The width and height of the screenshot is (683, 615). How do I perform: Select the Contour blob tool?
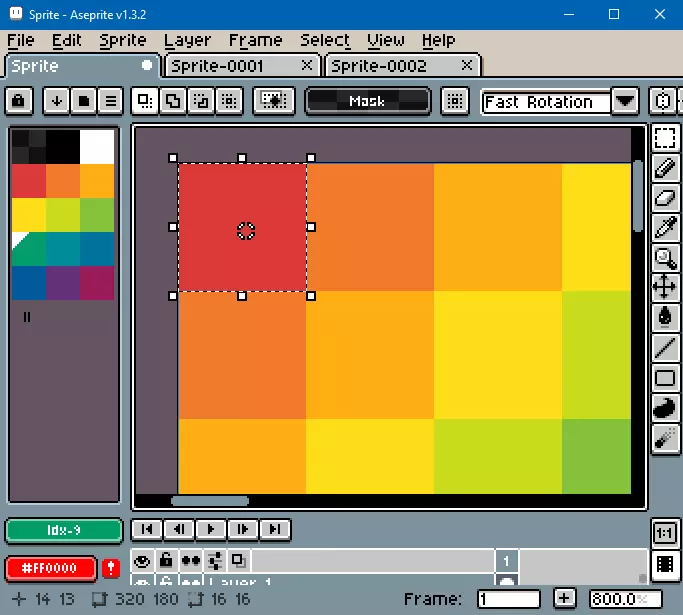pyautogui.click(x=665, y=408)
